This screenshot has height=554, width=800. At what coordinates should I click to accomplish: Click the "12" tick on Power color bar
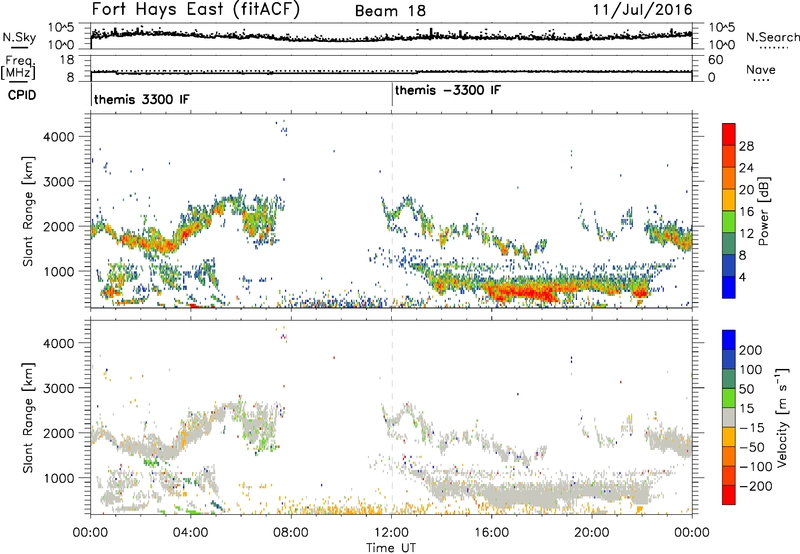click(746, 234)
